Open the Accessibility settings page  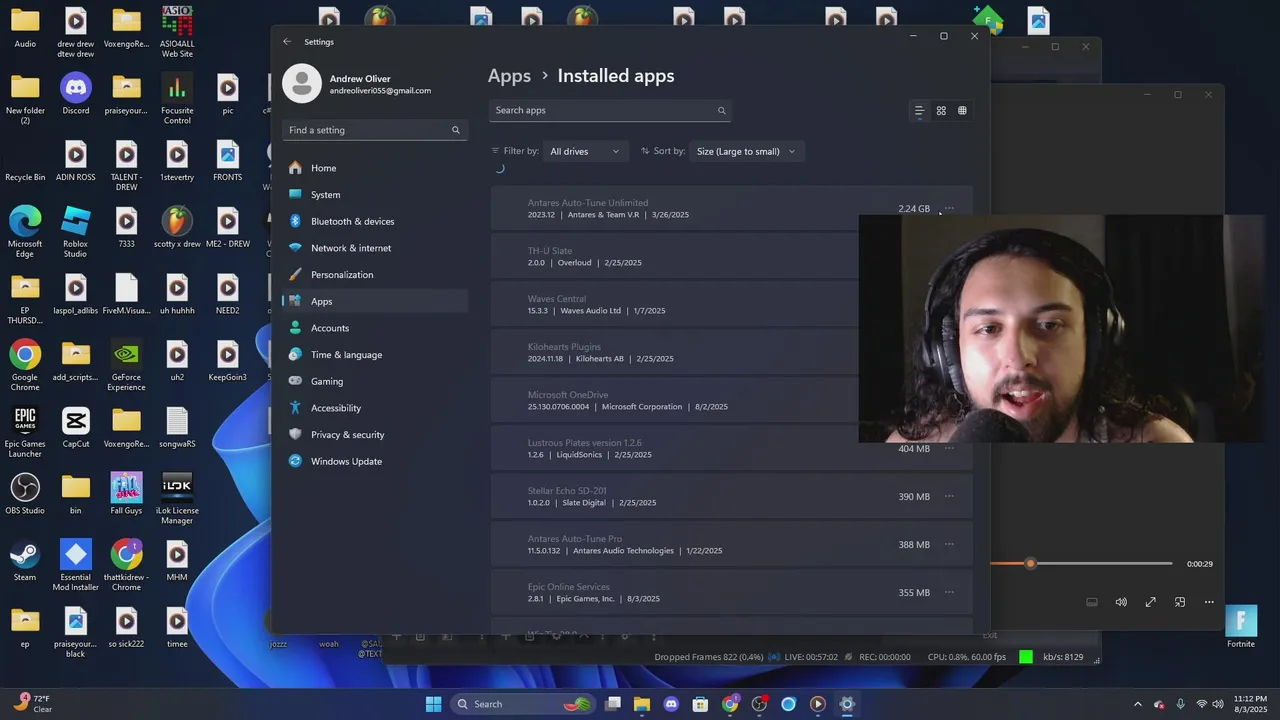click(375, 408)
